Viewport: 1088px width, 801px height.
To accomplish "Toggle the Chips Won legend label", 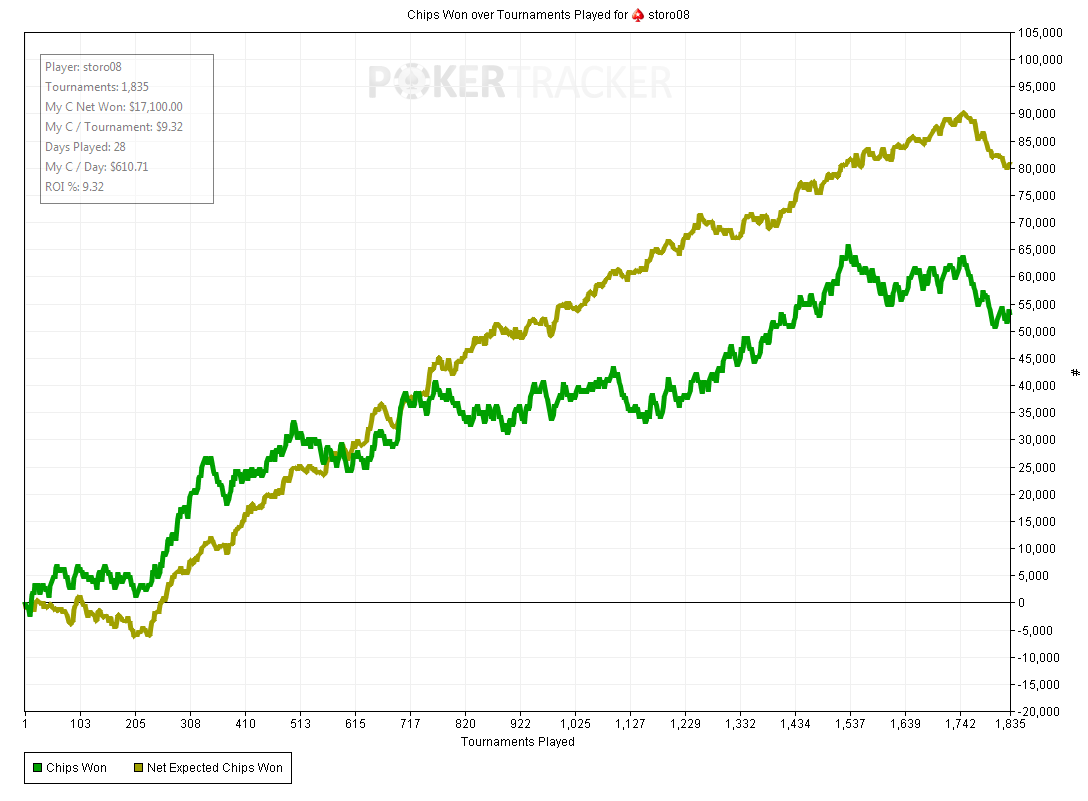I will 77,768.
